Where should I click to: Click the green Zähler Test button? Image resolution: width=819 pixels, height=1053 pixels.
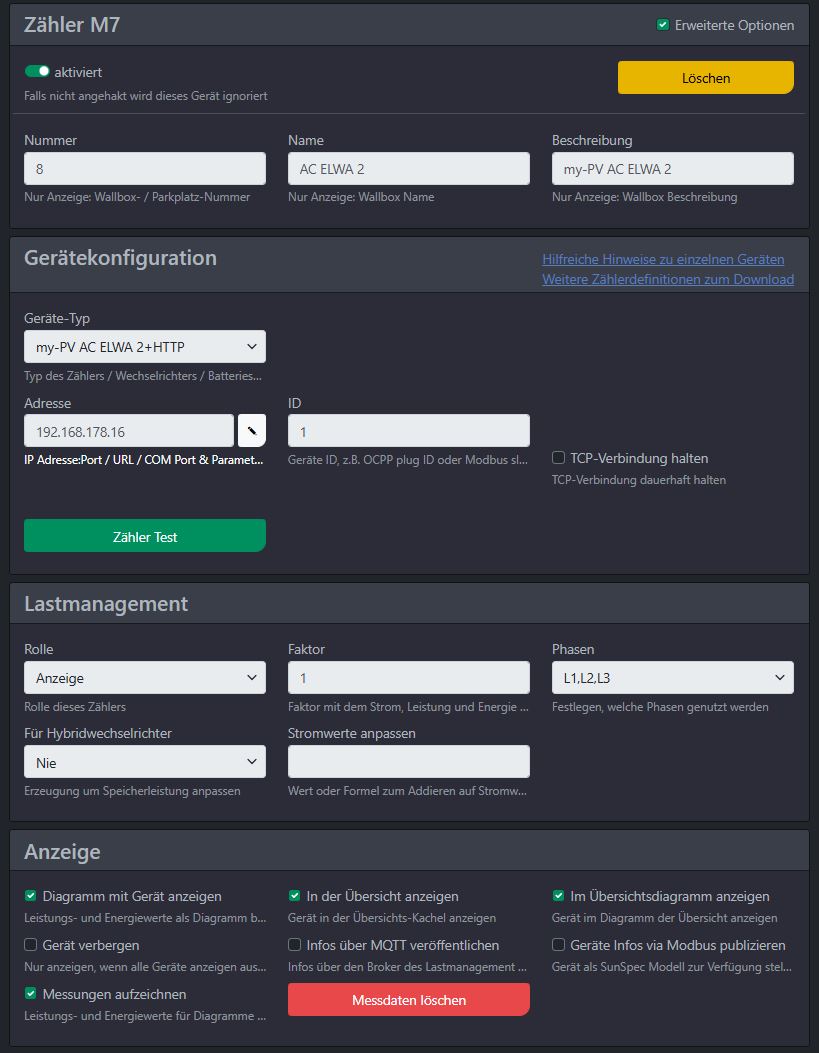pyautogui.click(x=145, y=536)
